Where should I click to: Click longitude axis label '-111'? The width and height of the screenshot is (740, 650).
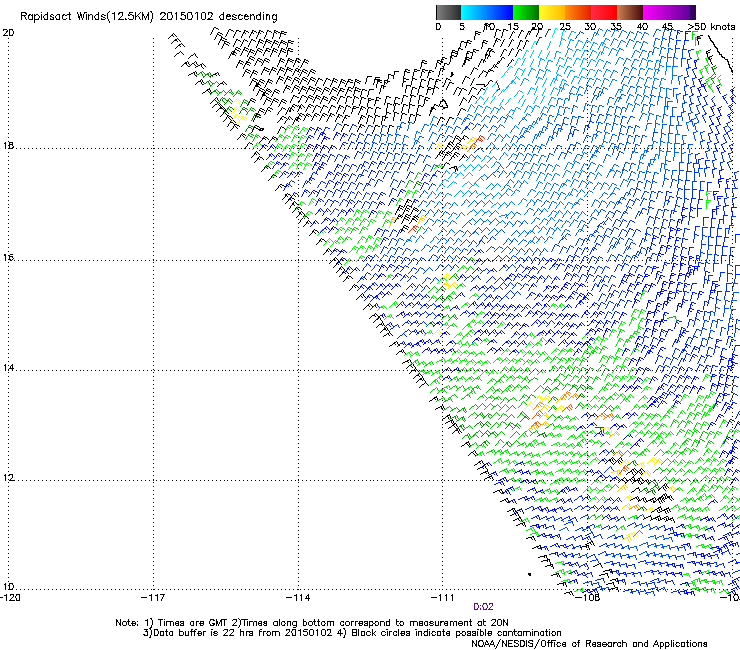tap(443, 598)
